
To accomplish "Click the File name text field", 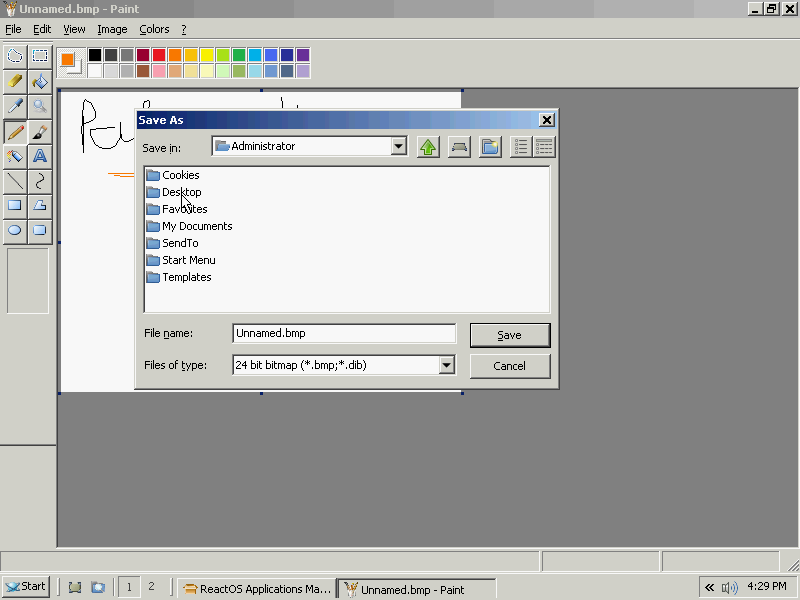I will point(343,333).
